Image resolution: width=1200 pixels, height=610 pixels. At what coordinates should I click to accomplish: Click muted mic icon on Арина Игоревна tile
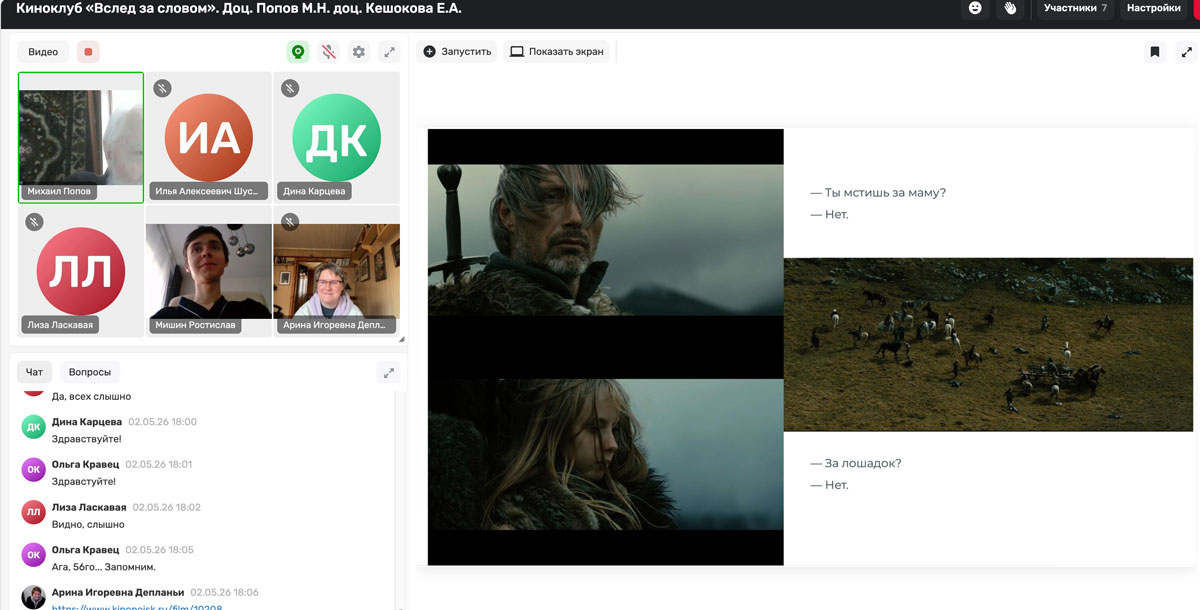point(290,222)
